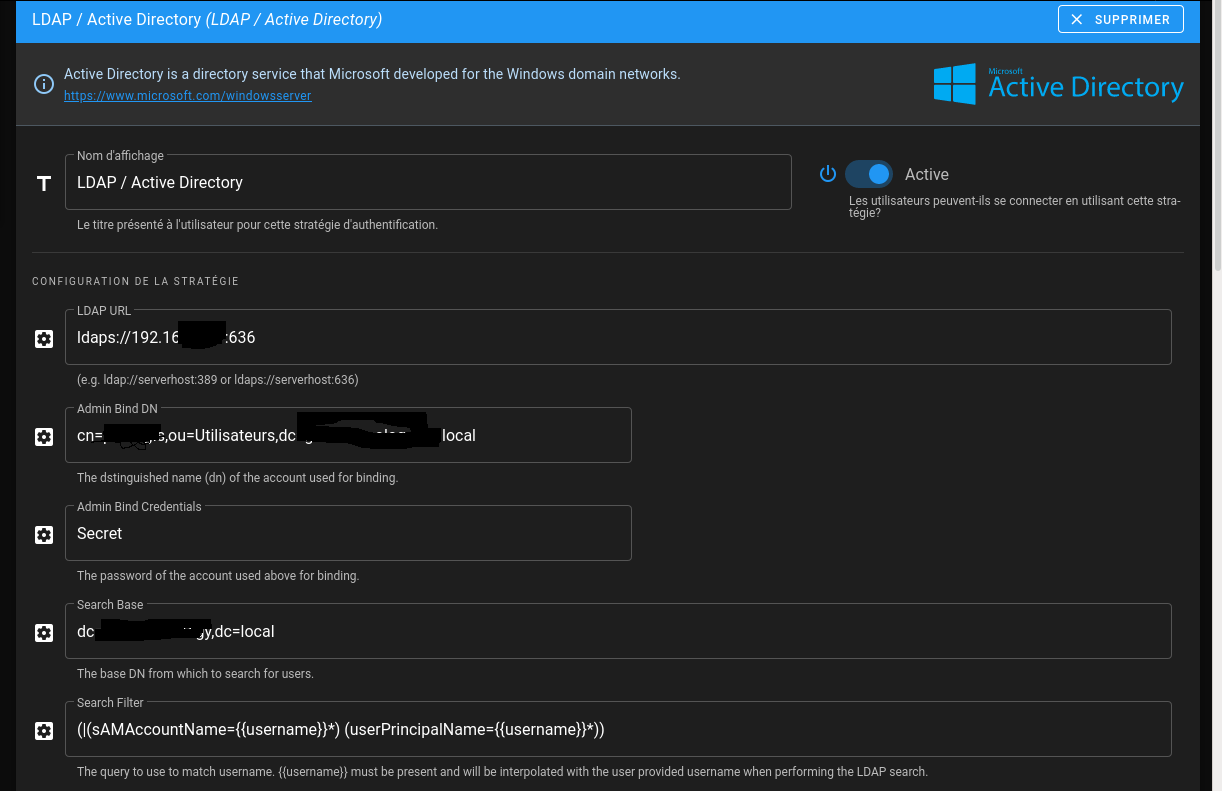1222x791 pixels.
Task: Click the info icon beside the Active Directory description
Action: pos(43,84)
